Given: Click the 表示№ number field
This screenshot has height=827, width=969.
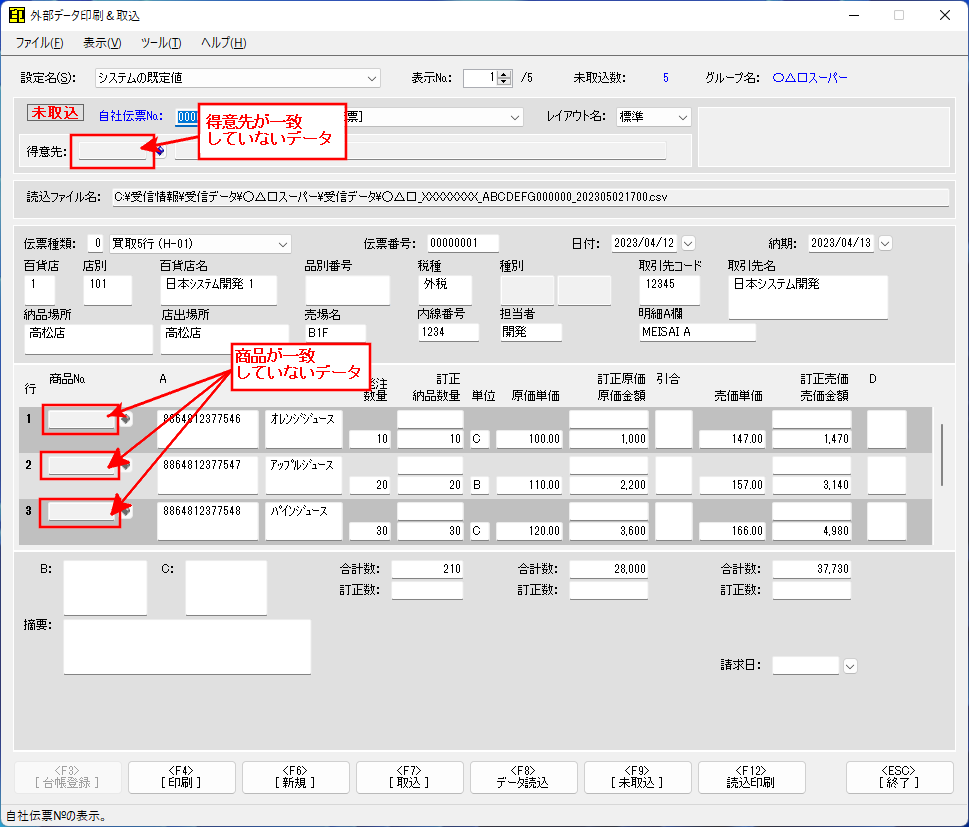Looking at the screenshot, I should point(480,78).
